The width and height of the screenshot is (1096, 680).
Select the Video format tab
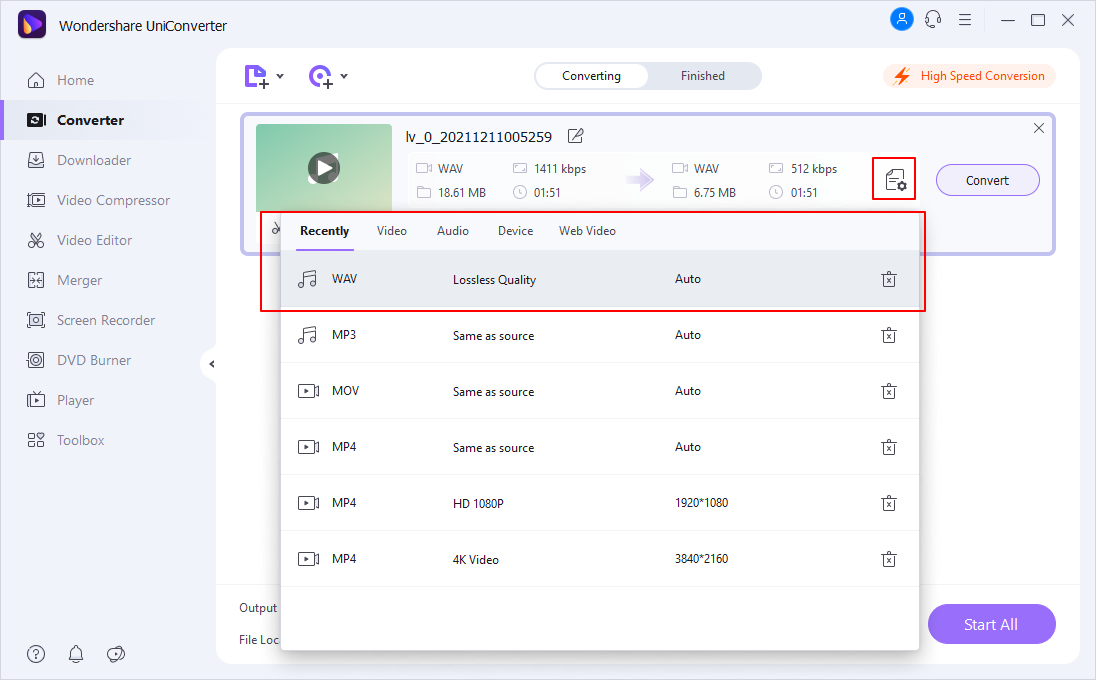coord(391,231)
